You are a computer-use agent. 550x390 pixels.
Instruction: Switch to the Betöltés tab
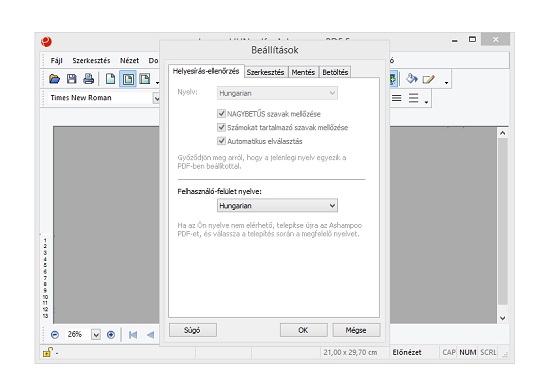tap(335, 72)
